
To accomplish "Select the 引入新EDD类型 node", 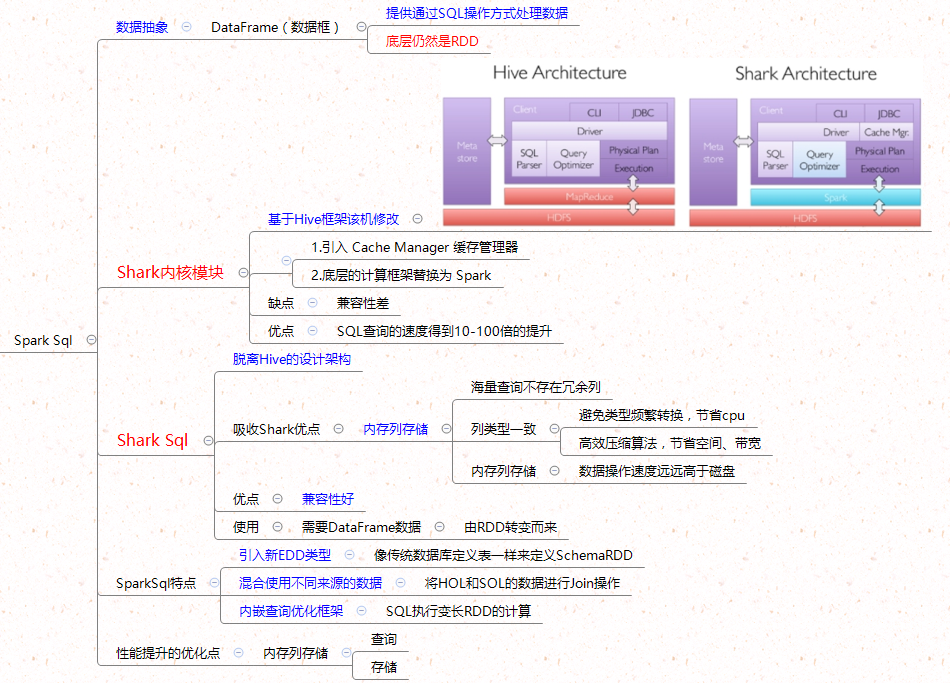I will pyautogui.click(x=285, y=555).
